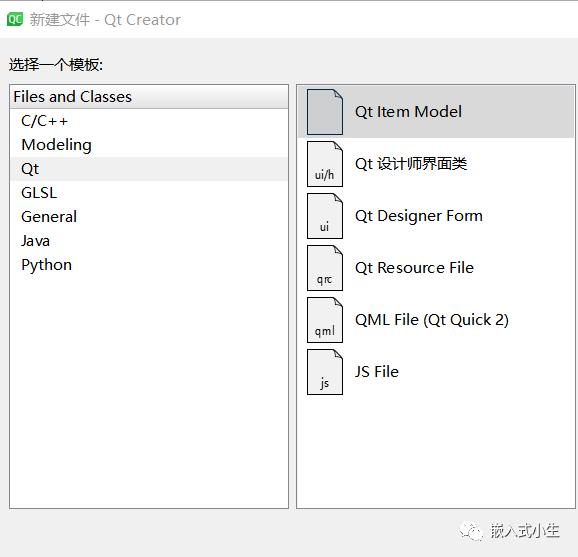
Task: Click the ui/h designer class icon
Action: (325, 164)
